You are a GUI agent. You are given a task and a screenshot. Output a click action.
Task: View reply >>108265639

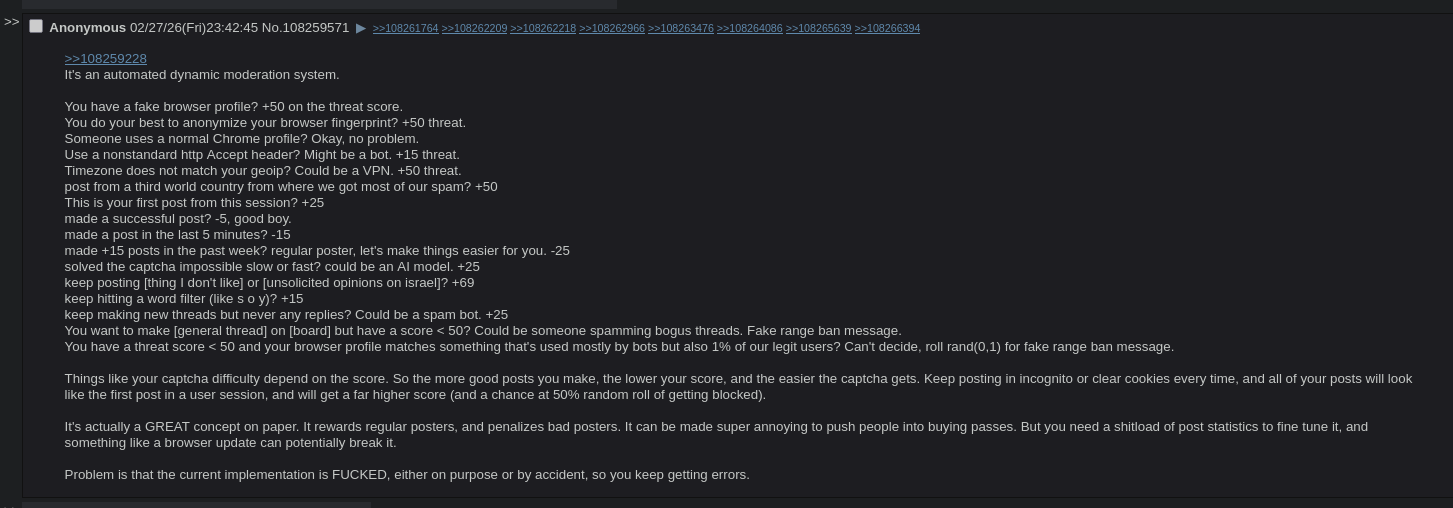pyautogui.click(x=818, y=28)
